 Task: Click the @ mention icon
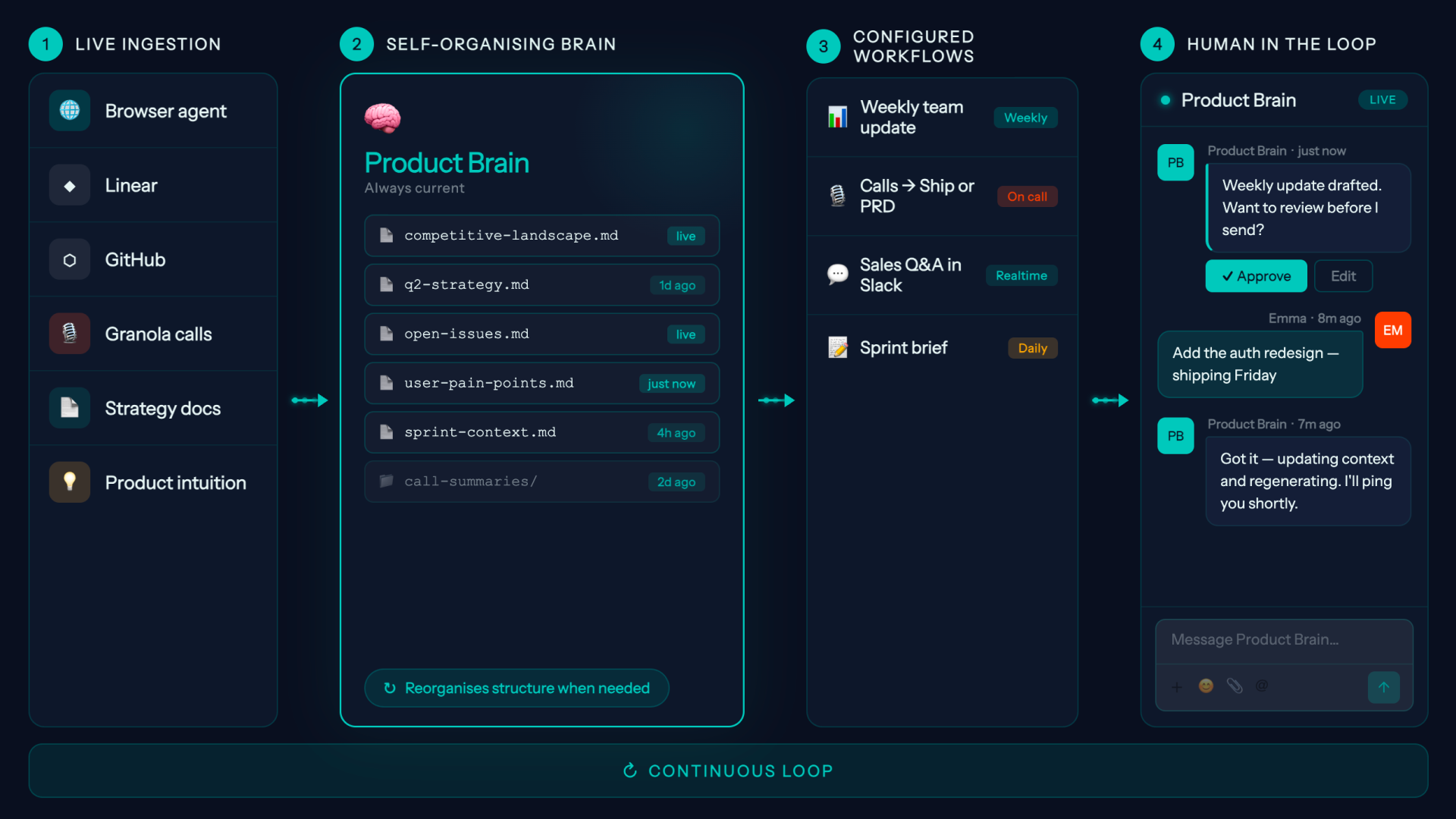point(1262,686)
